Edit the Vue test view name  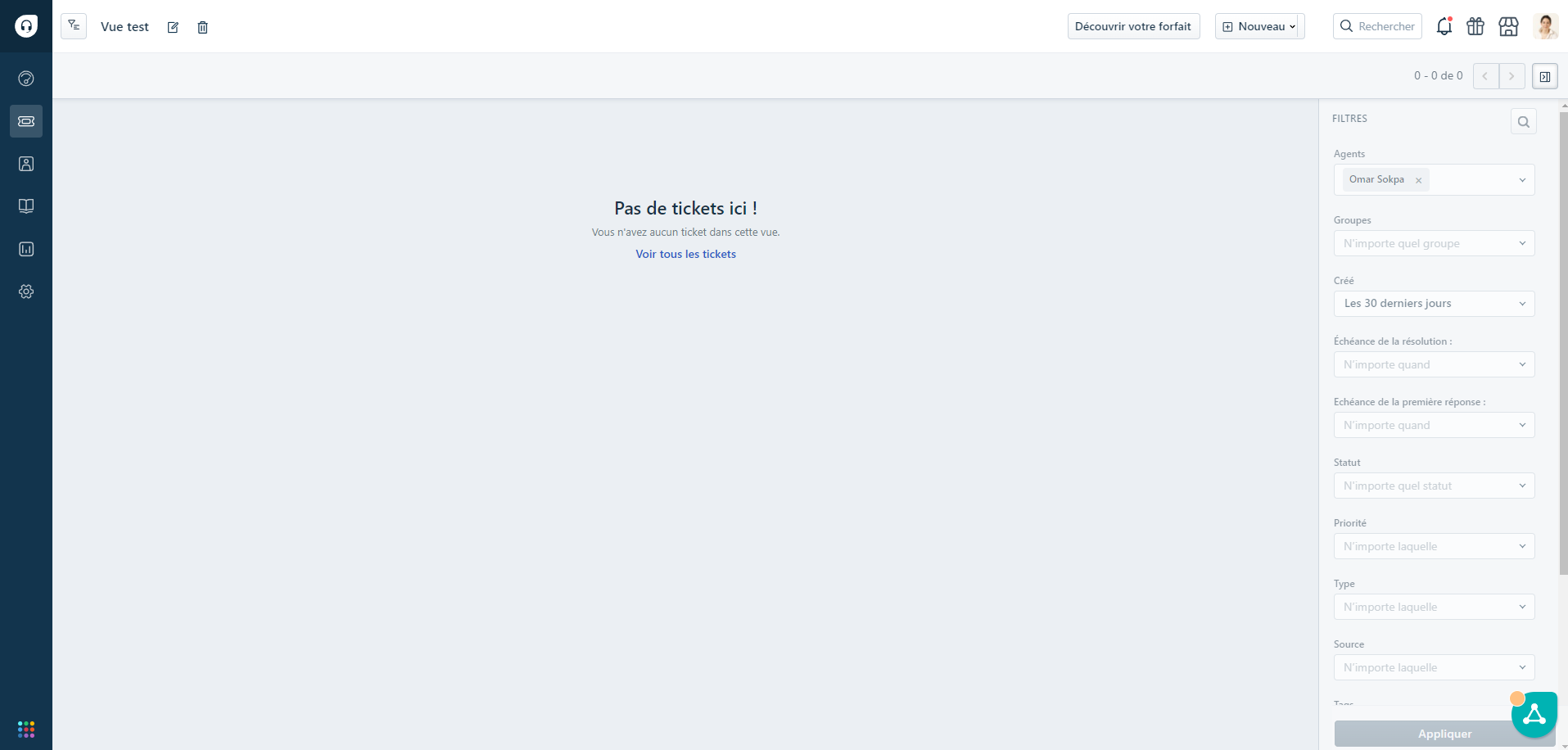[173, 27]
